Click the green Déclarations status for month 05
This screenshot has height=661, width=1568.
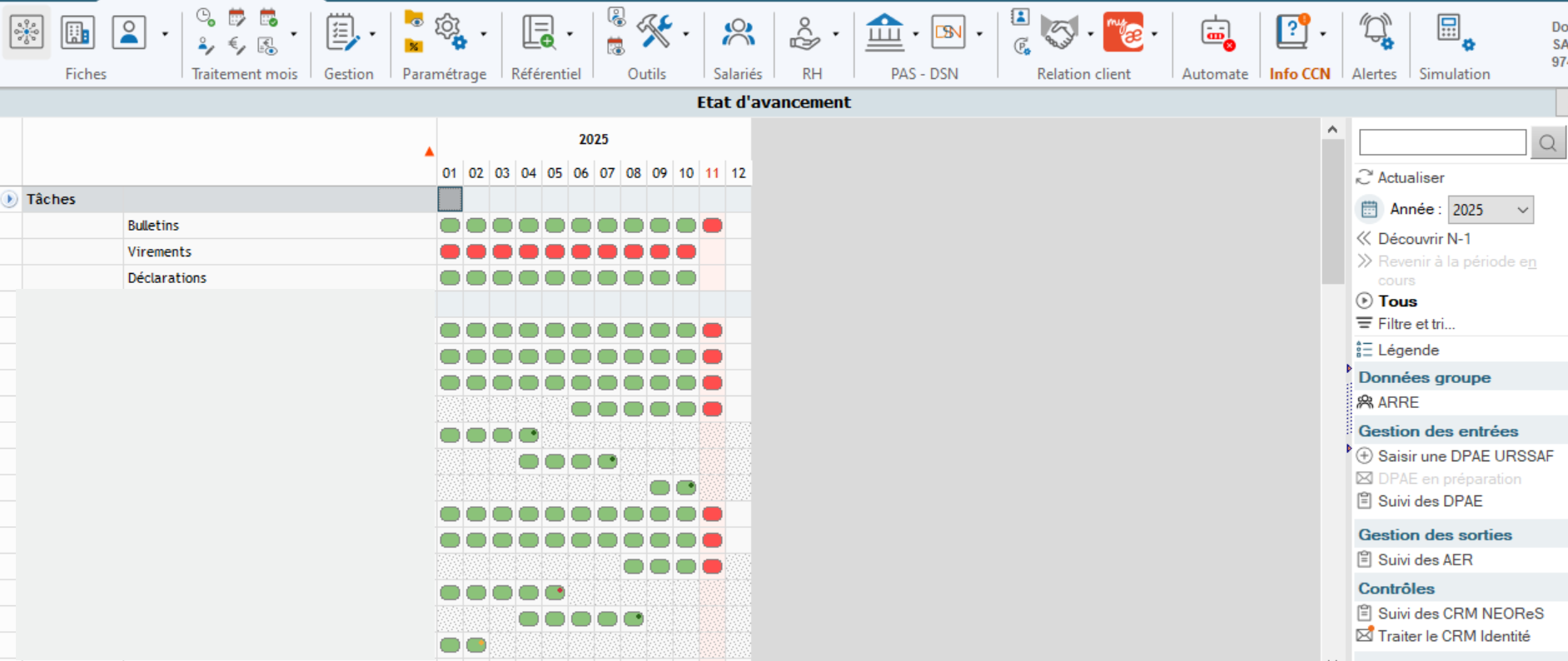pos(555,278)
